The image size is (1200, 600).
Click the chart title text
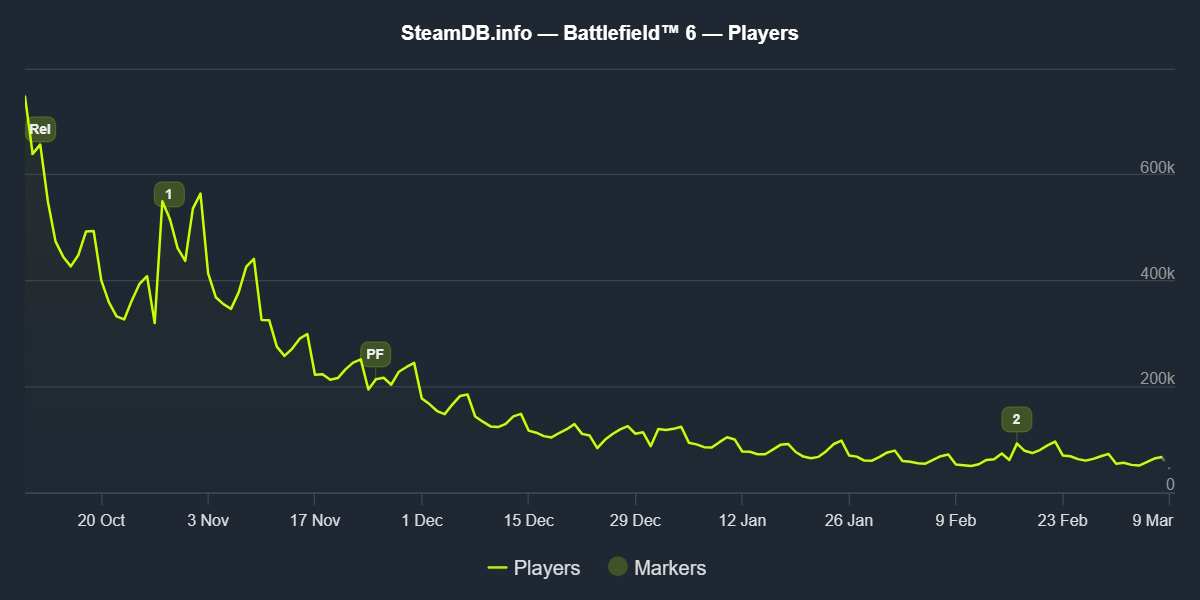tap(600, 34)
